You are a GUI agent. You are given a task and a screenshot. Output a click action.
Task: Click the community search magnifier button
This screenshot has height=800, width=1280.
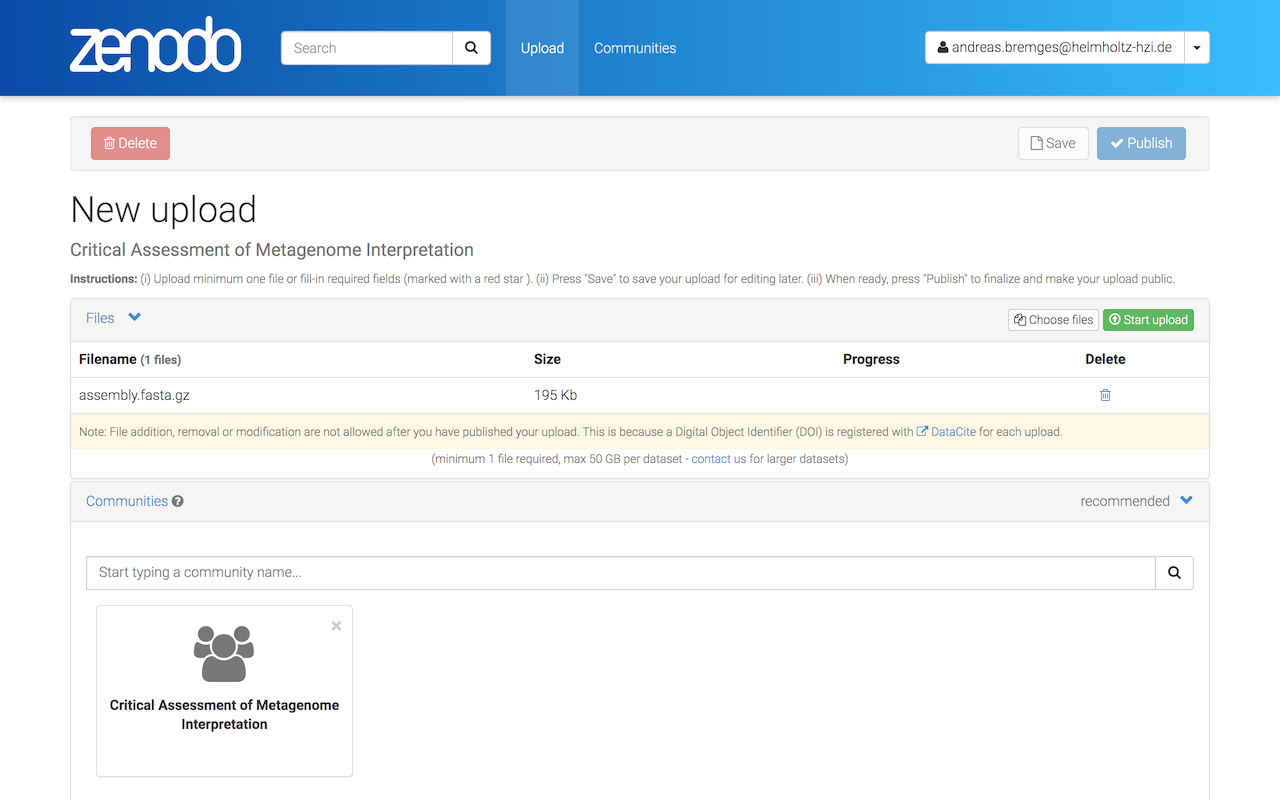tap(1174, 572)
